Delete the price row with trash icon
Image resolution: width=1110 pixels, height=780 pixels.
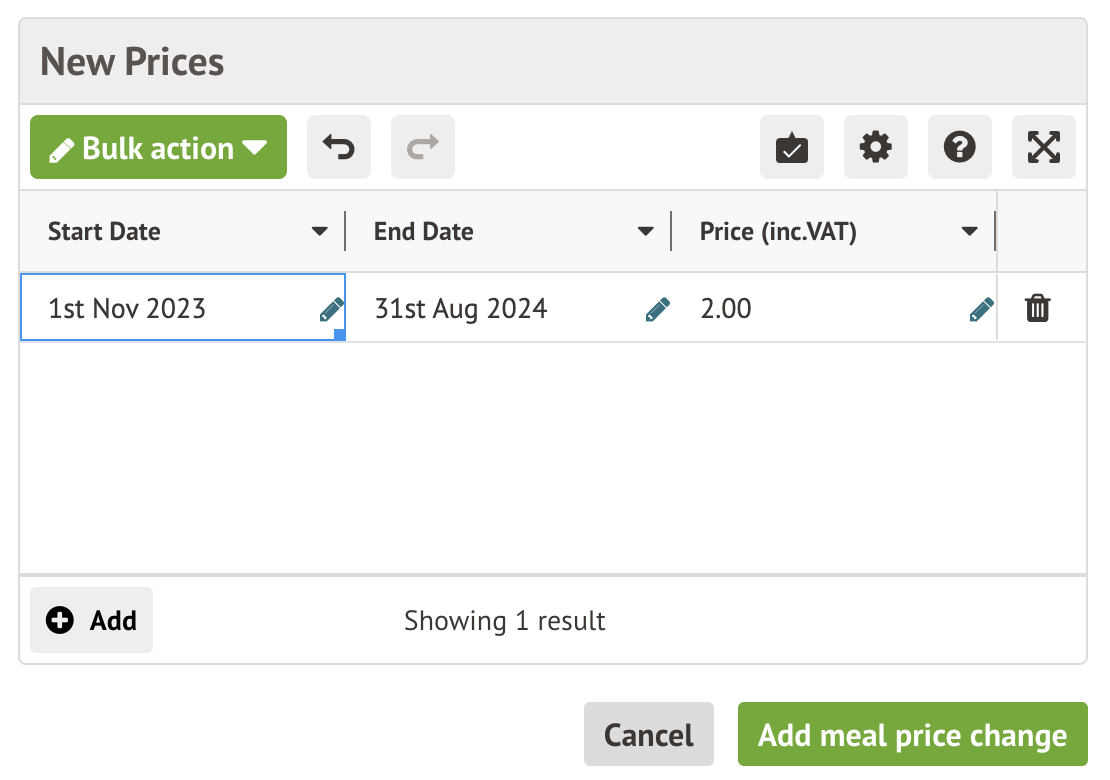1038,308
